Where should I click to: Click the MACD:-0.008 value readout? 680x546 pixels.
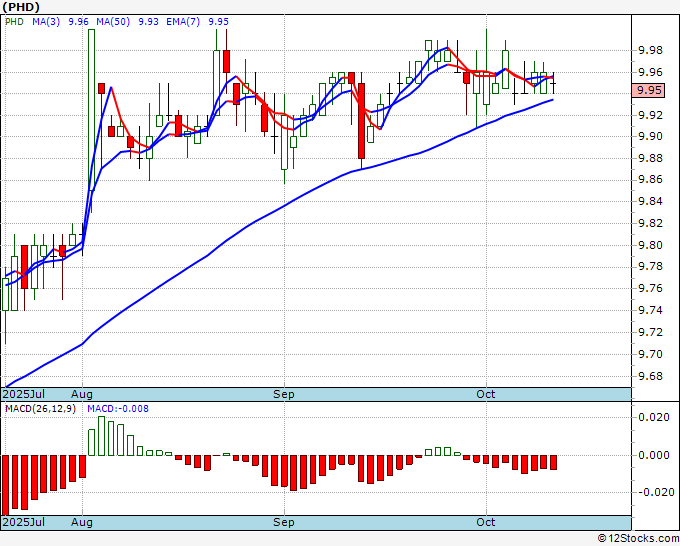click(x=118, y=409)
